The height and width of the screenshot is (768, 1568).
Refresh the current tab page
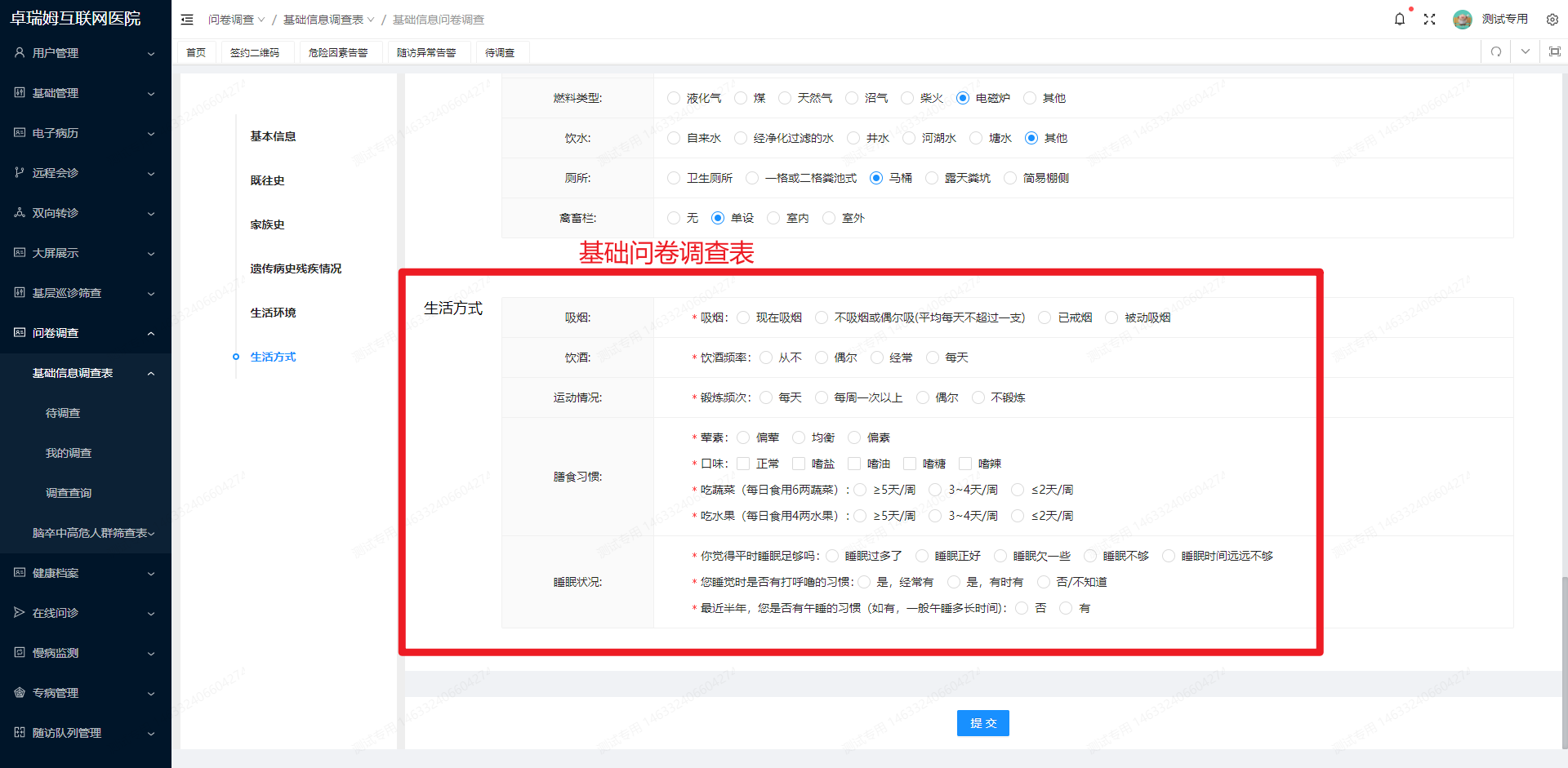coord(1496,51)
